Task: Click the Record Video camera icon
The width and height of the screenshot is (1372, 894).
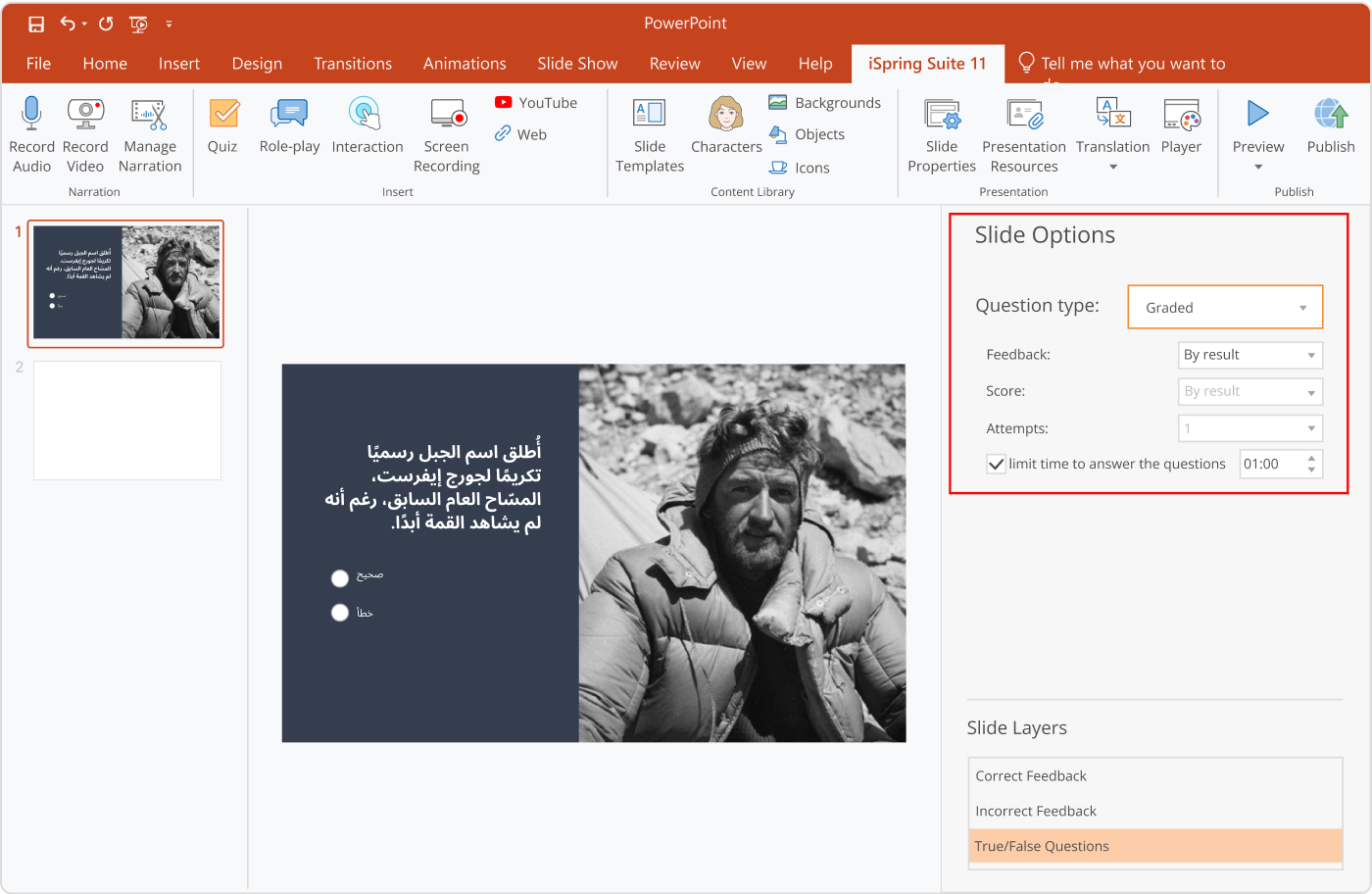Action: (85, 114)
